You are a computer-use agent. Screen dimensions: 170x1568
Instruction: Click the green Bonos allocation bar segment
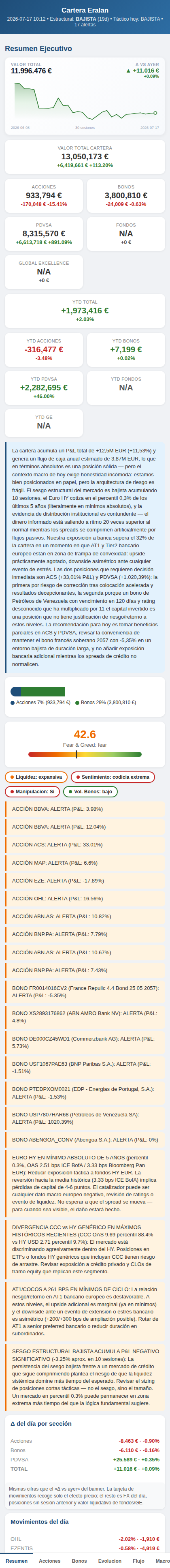(43, 692)
